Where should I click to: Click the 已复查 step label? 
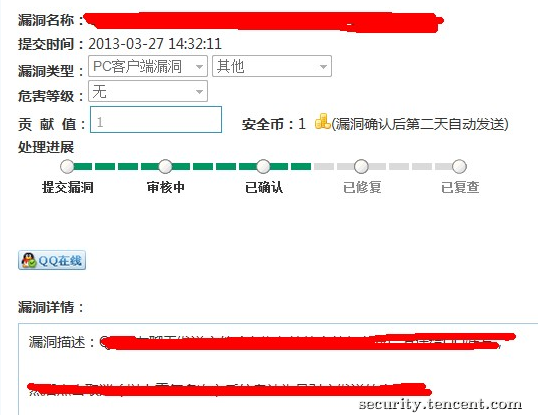tap(460, 187)
